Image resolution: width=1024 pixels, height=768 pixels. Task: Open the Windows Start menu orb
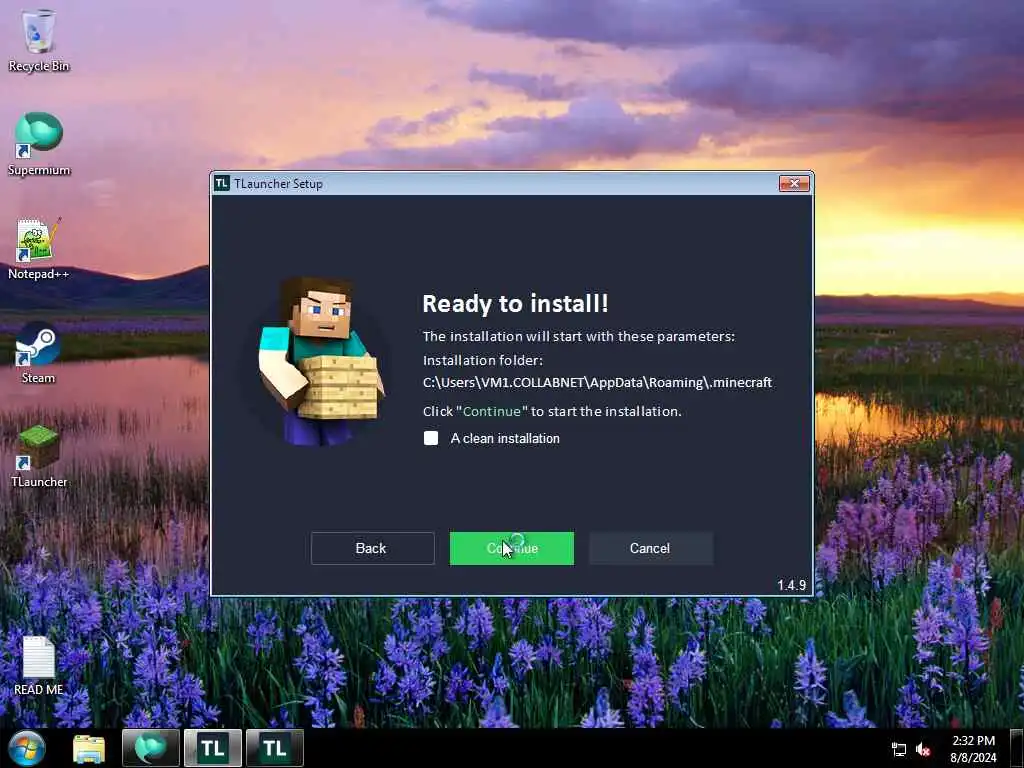click(26, 748)
